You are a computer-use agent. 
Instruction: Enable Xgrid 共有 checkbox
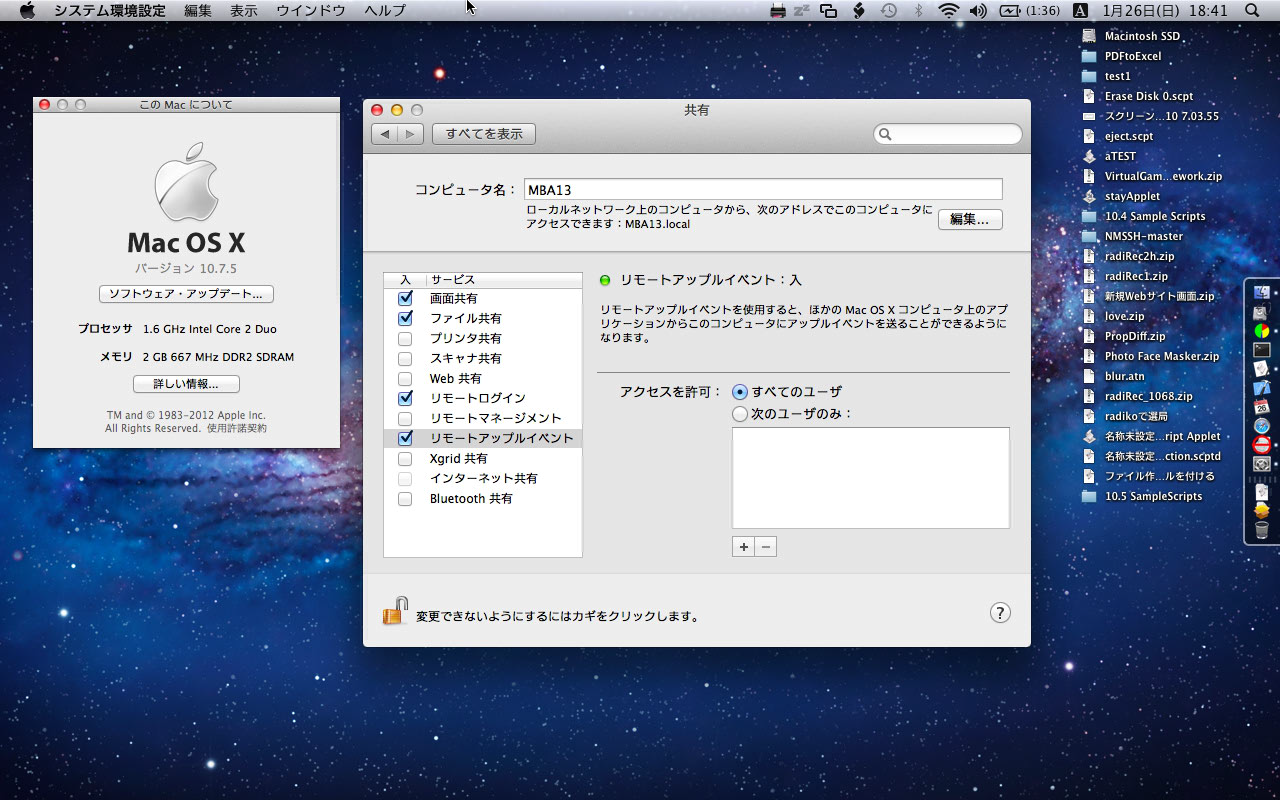pos(405,458)
